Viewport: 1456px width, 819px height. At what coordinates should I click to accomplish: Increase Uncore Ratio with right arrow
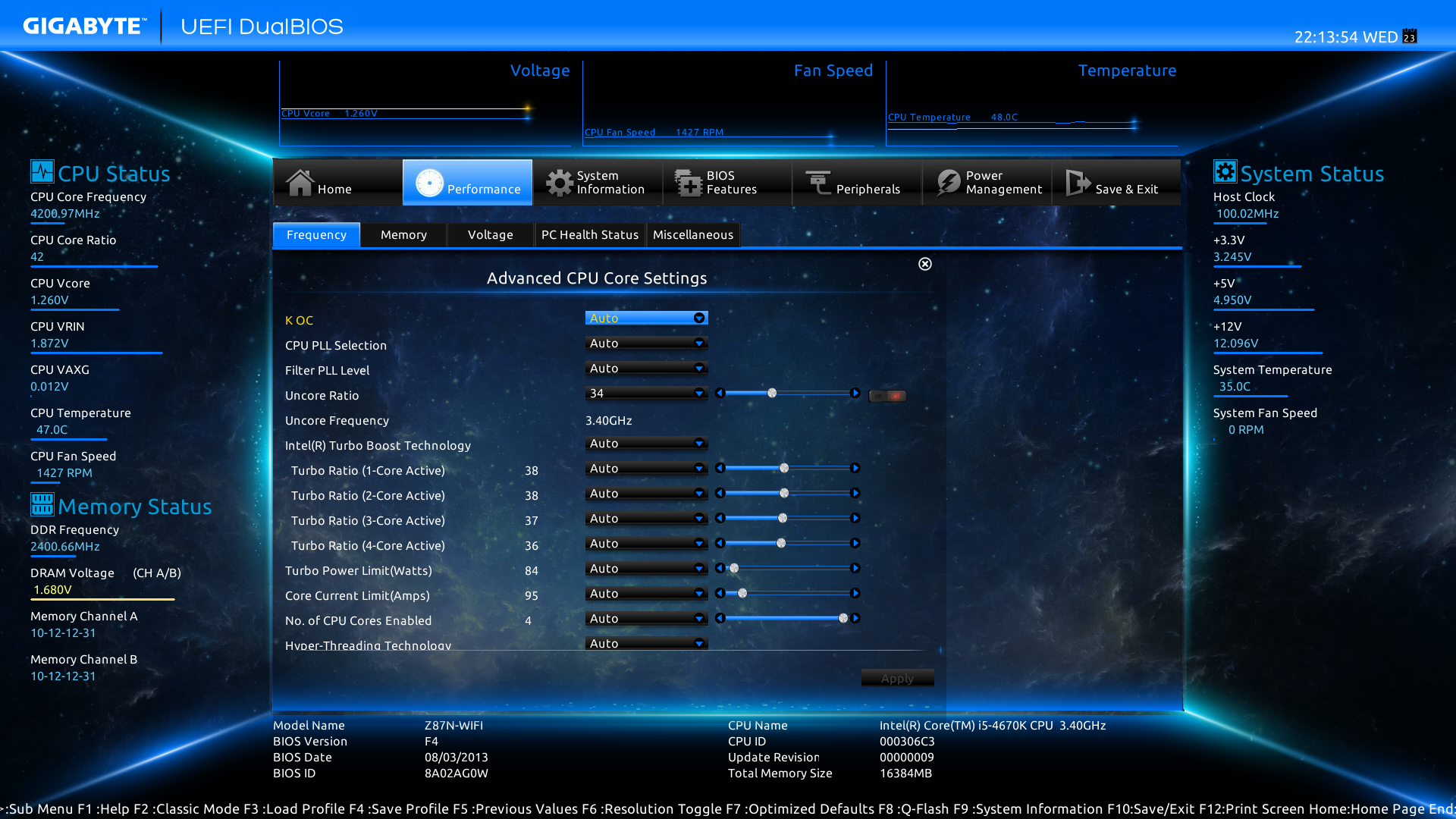855,393
